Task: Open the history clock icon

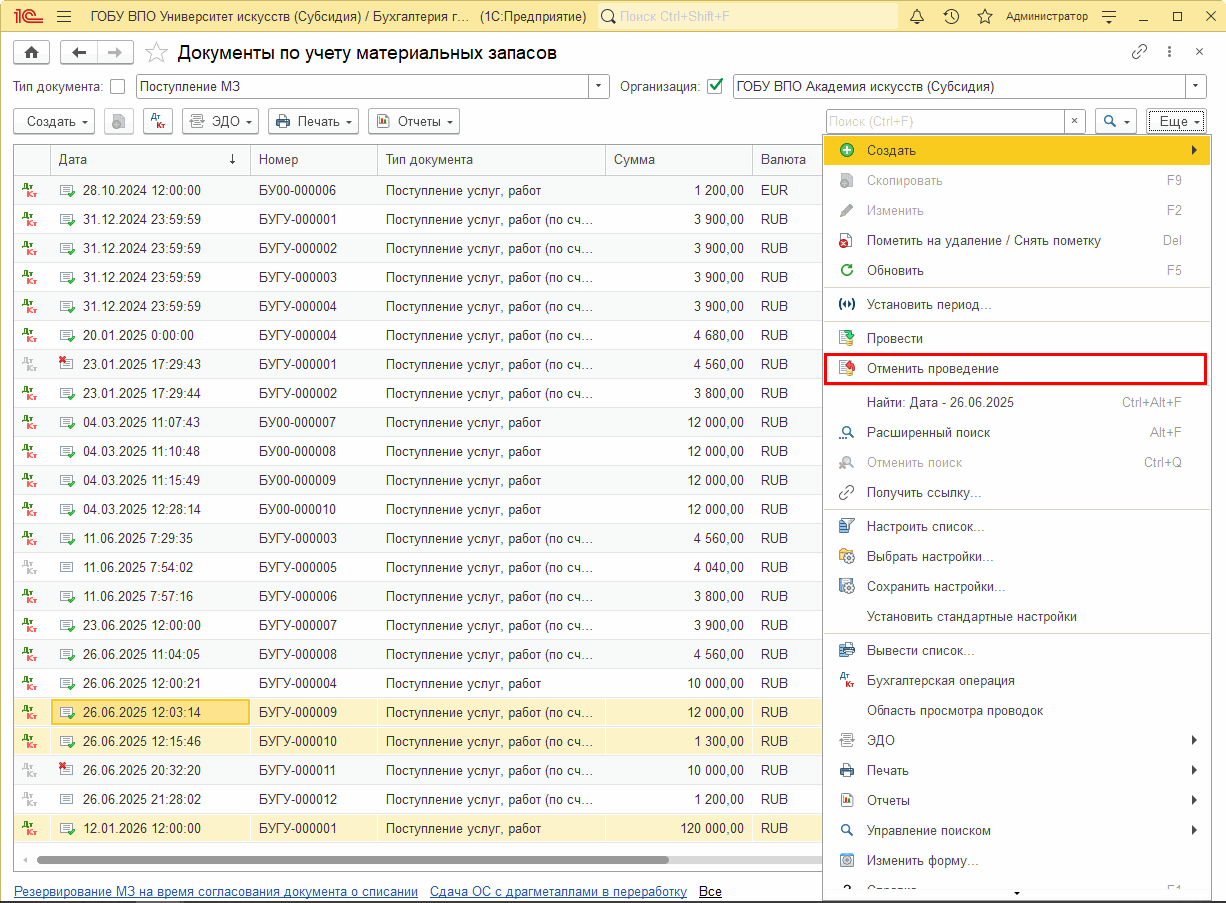Action: (x=951, y=17)
